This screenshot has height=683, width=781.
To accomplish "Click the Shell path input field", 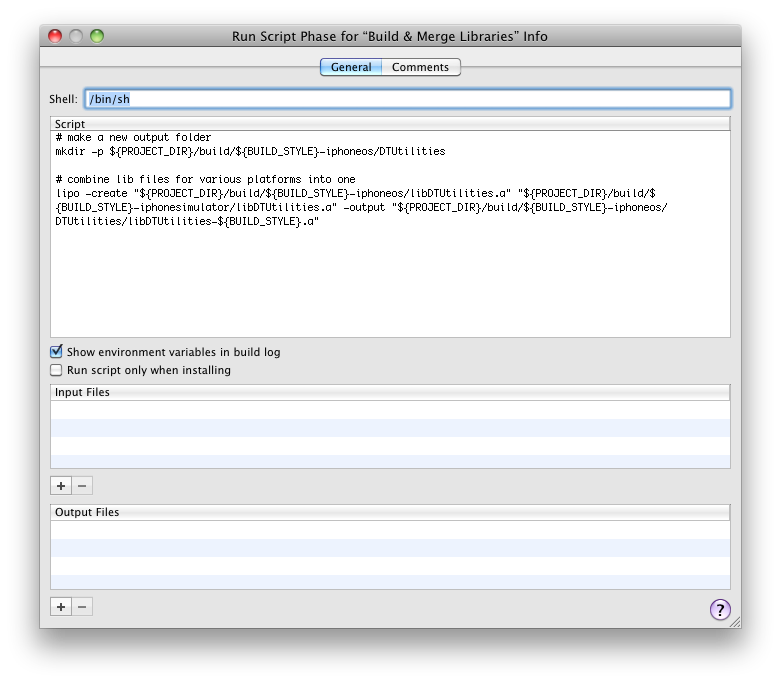I will (407, 99).
